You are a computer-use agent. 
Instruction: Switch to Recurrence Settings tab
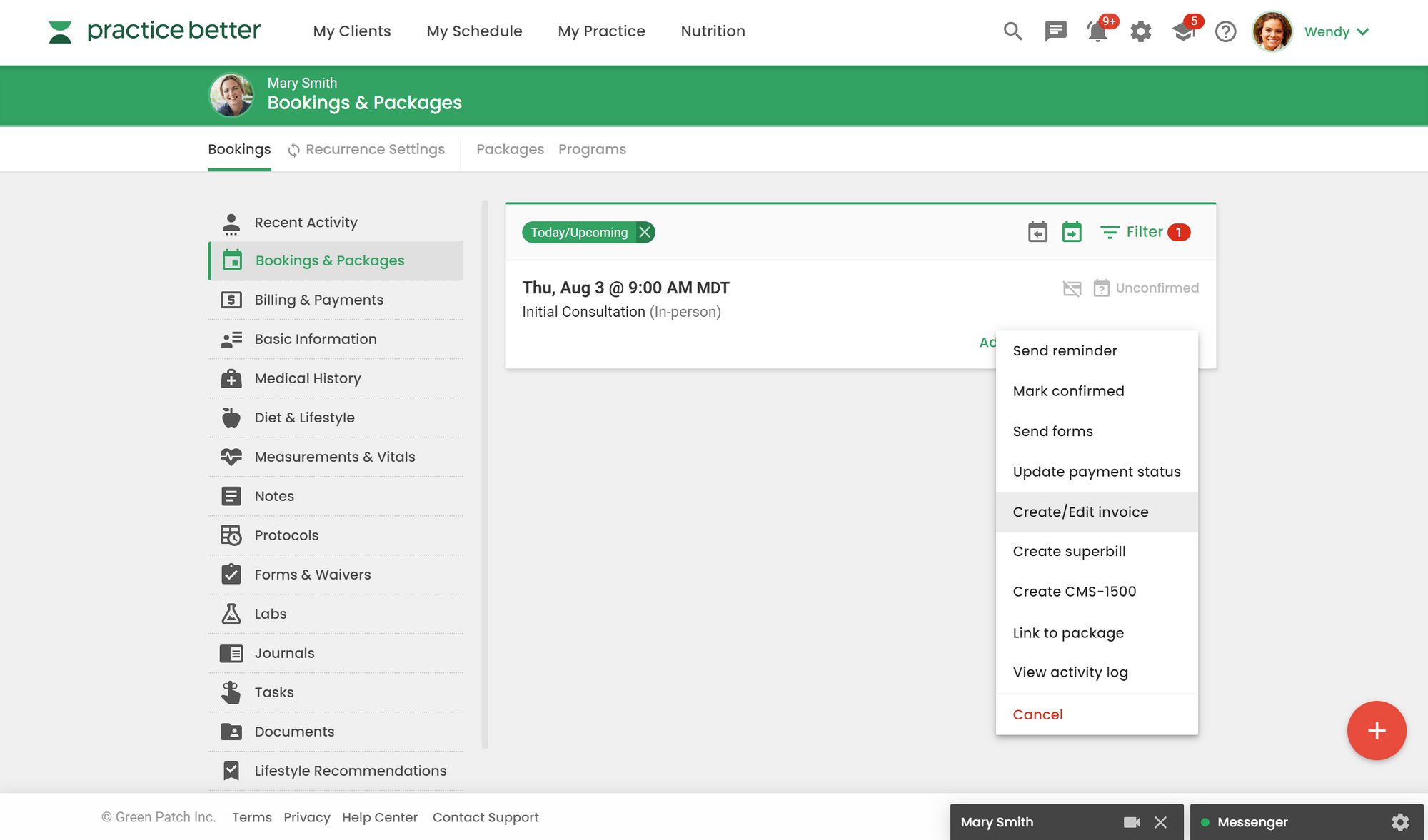click(x=366, y=149)
